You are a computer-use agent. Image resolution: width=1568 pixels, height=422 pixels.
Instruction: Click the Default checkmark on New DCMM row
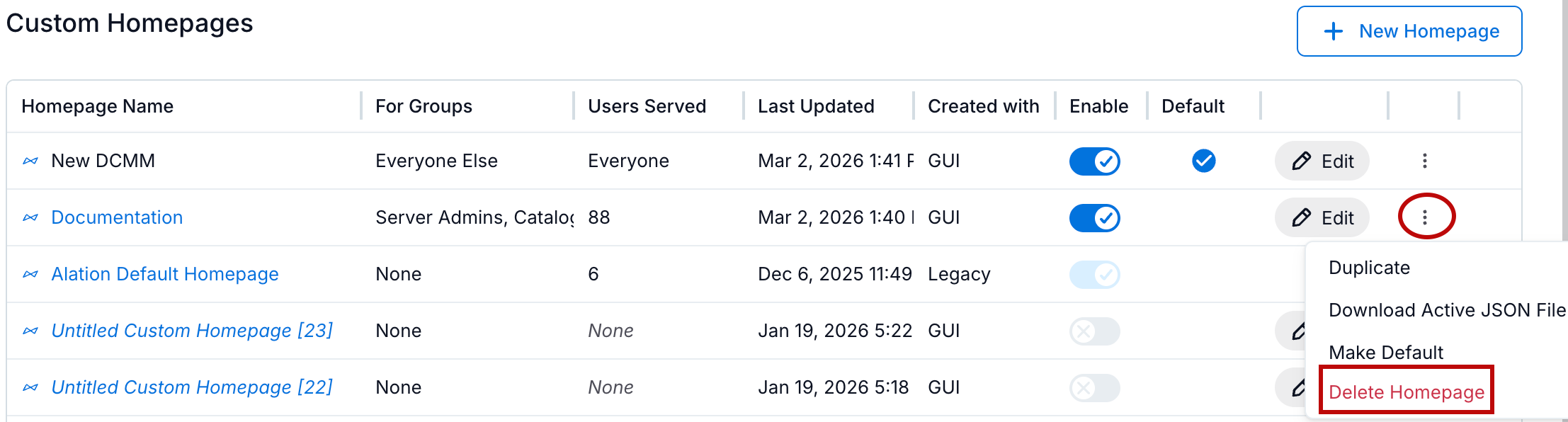[x=1203, y=161]
